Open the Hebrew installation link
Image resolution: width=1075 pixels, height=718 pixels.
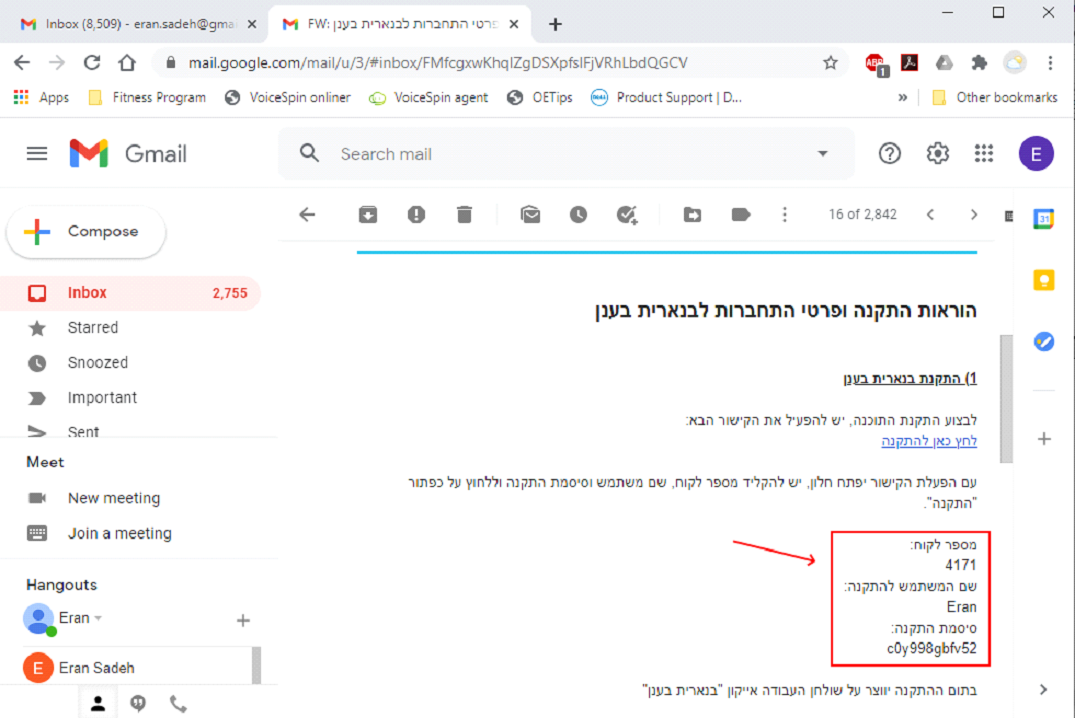(928, 441)
